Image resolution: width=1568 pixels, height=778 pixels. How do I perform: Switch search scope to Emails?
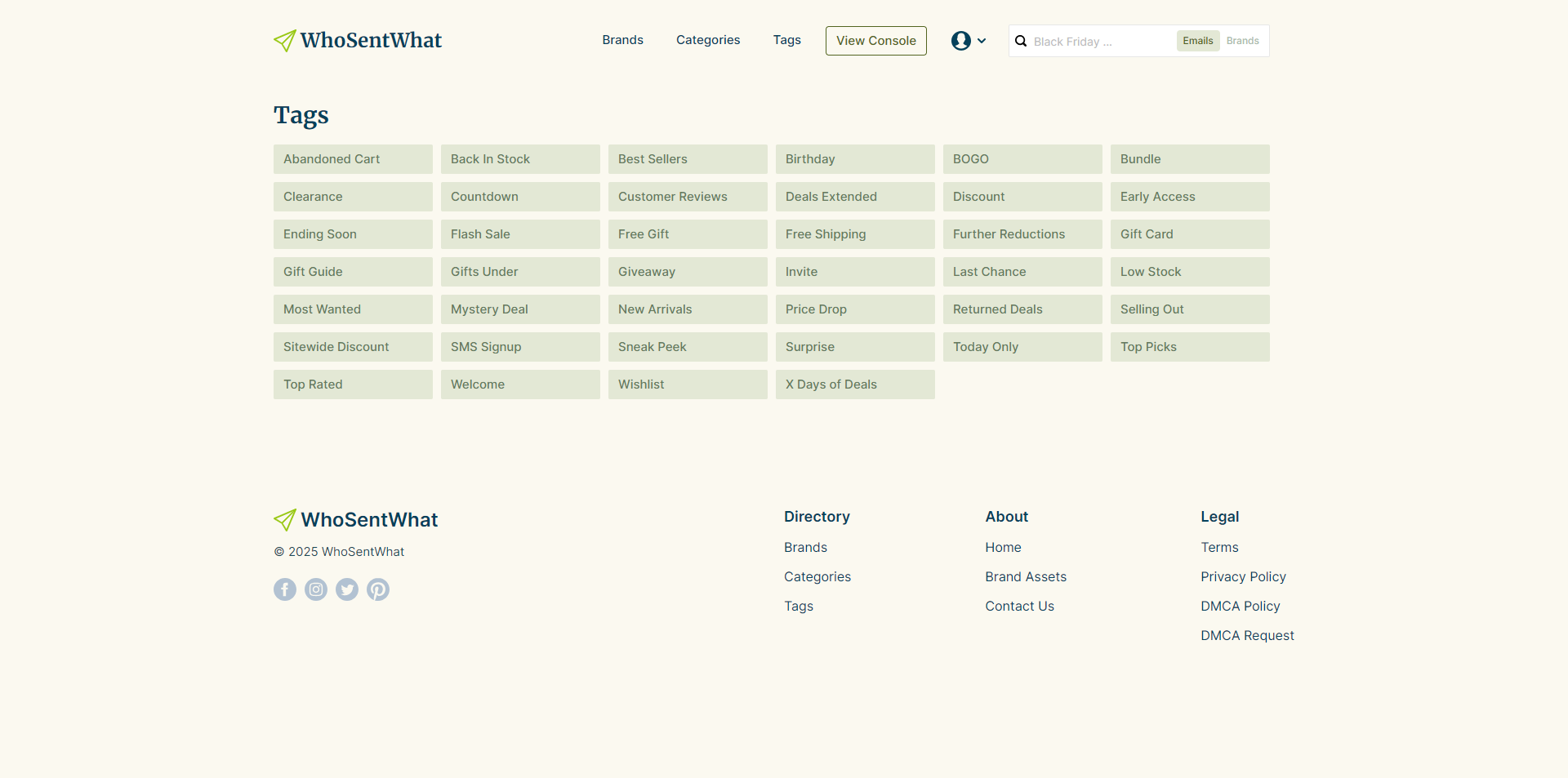click(1197, 41)
